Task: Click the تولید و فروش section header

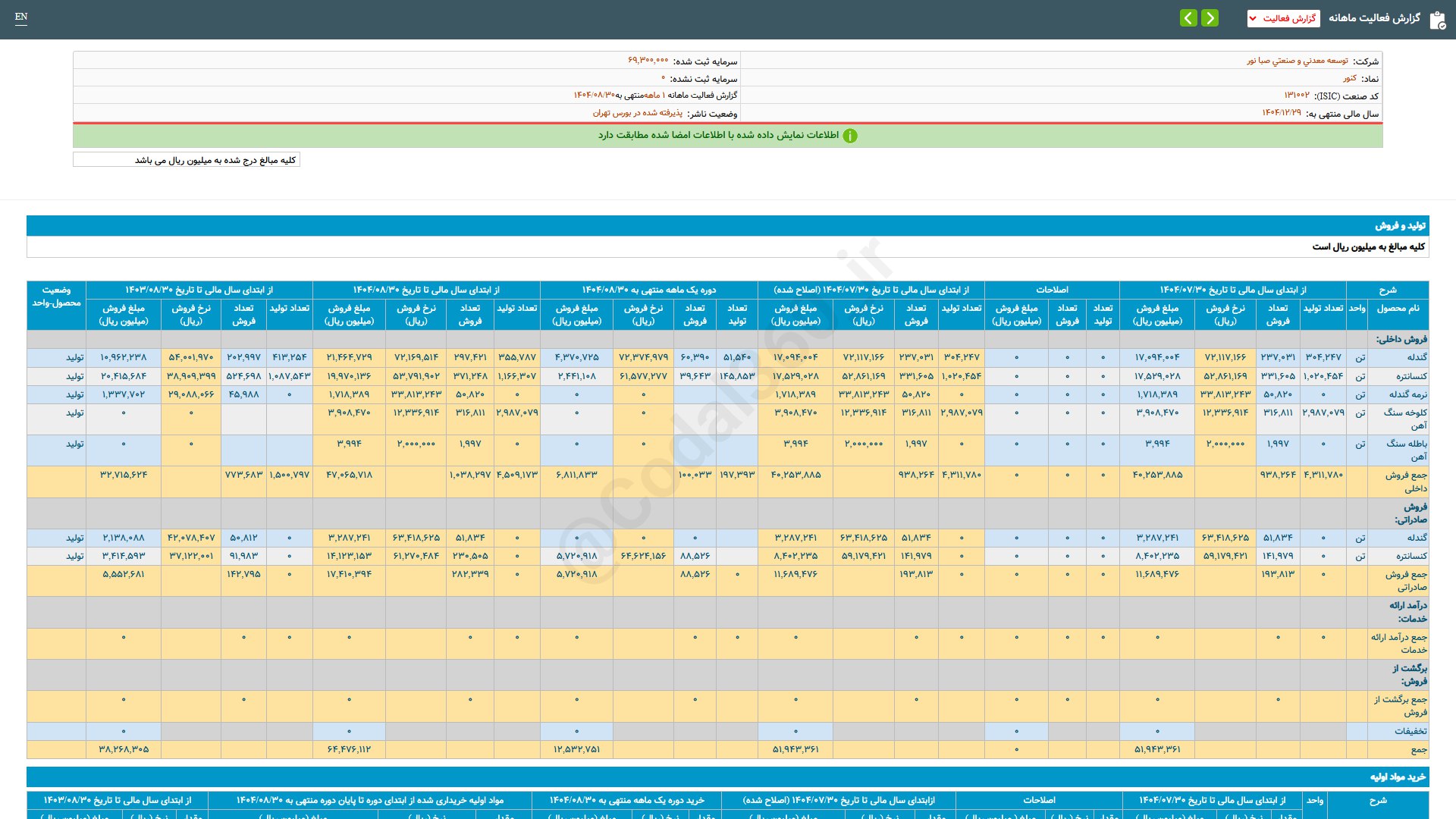Action: click(1400, 225)
